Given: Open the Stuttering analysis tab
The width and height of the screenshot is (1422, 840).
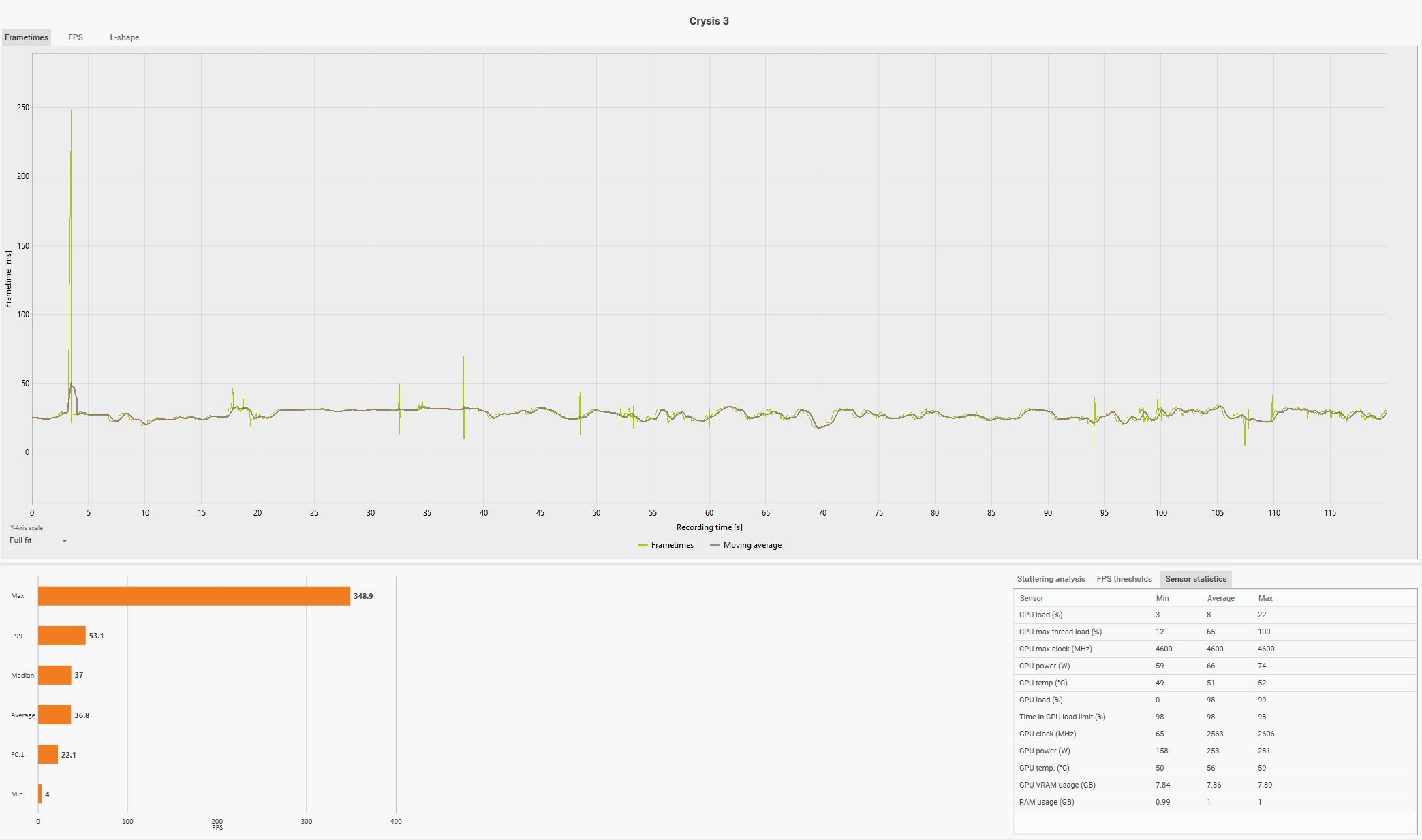Looking at the screenshot, I should 1051,579.
